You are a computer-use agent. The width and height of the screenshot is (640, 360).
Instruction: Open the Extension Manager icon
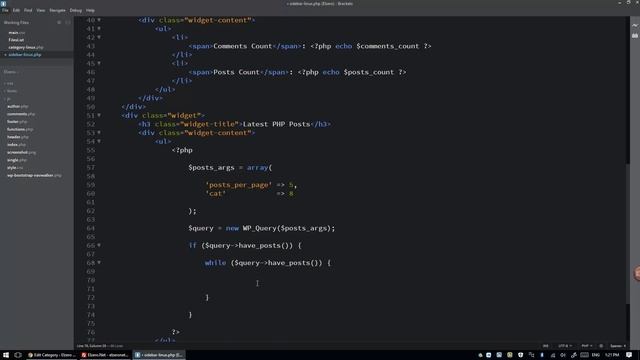pos(635,36)
